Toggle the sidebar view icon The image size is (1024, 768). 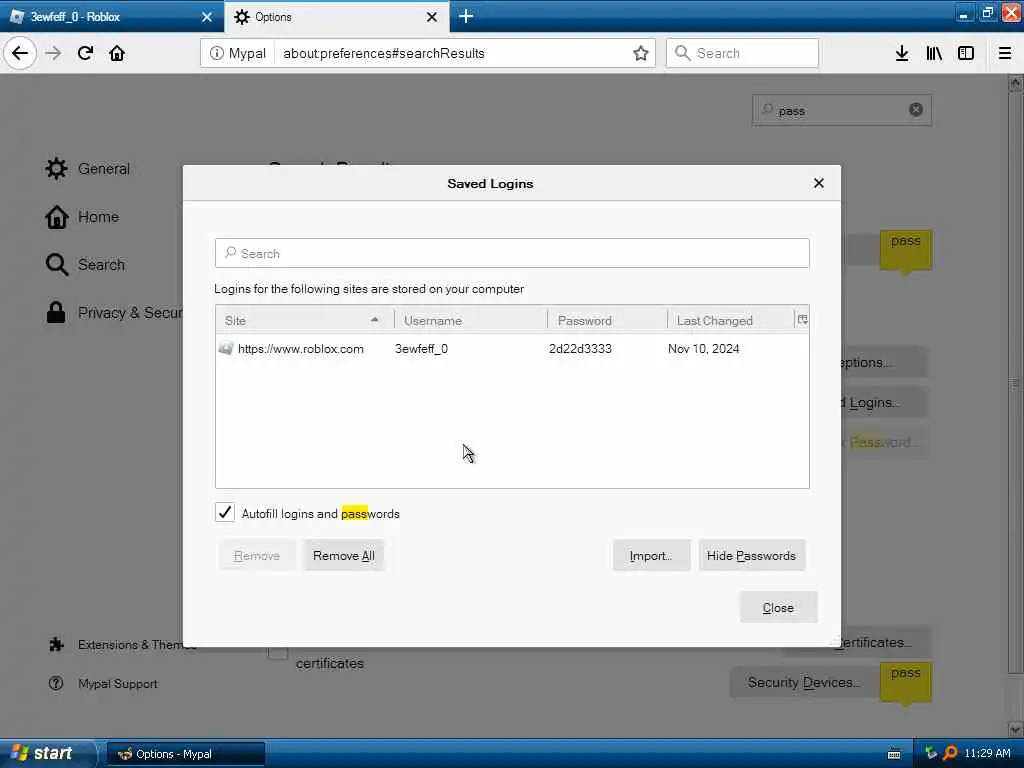966,54
